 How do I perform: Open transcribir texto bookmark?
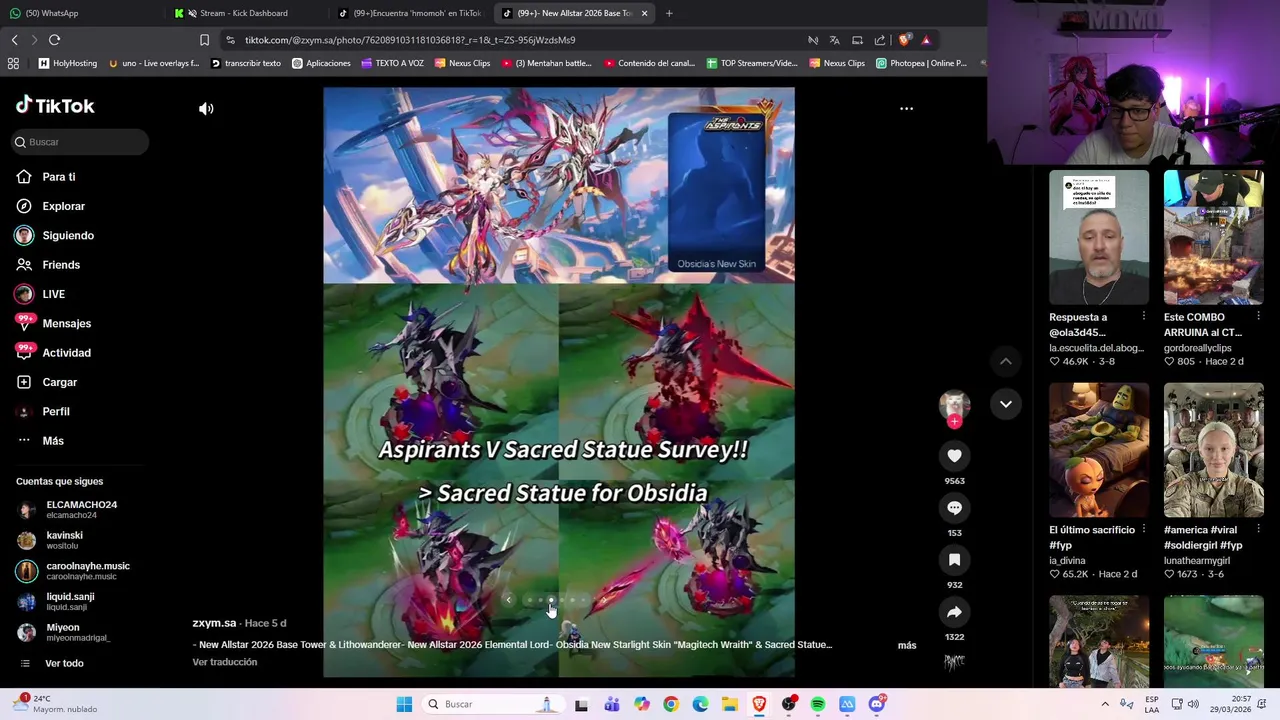pyautogui.click(x=246, y=63)
